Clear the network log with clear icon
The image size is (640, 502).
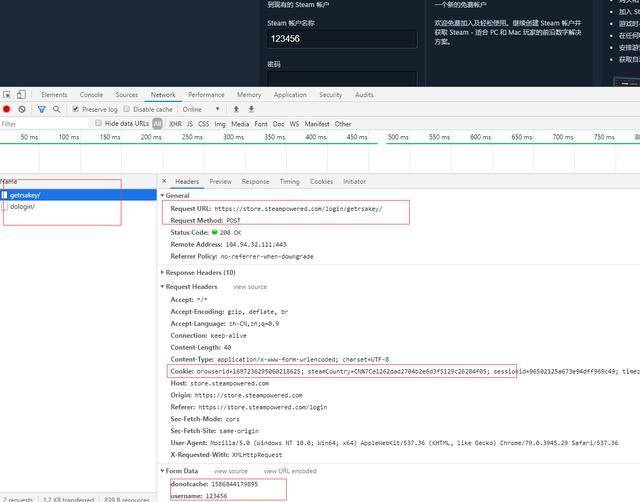click(x=22, y=109)
